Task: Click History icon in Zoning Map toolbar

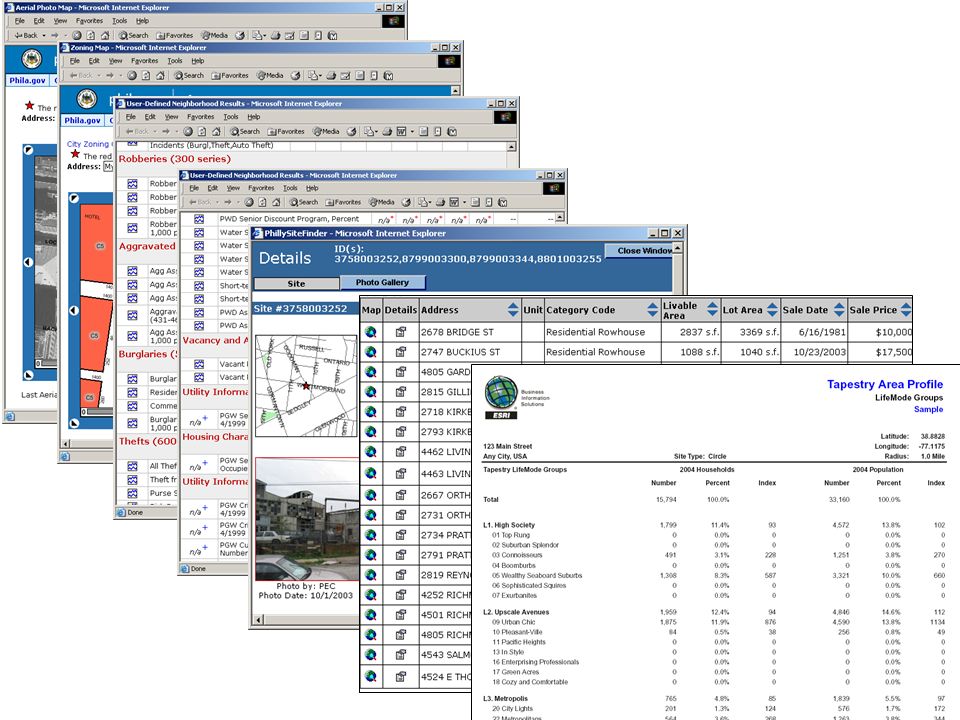Action: point(296,75)
